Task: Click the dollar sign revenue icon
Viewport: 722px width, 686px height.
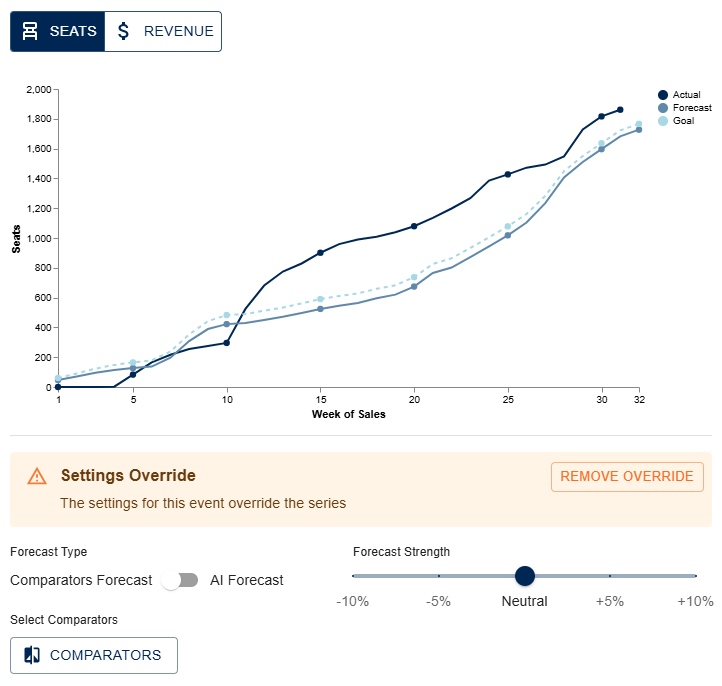Action: [124, 31]
